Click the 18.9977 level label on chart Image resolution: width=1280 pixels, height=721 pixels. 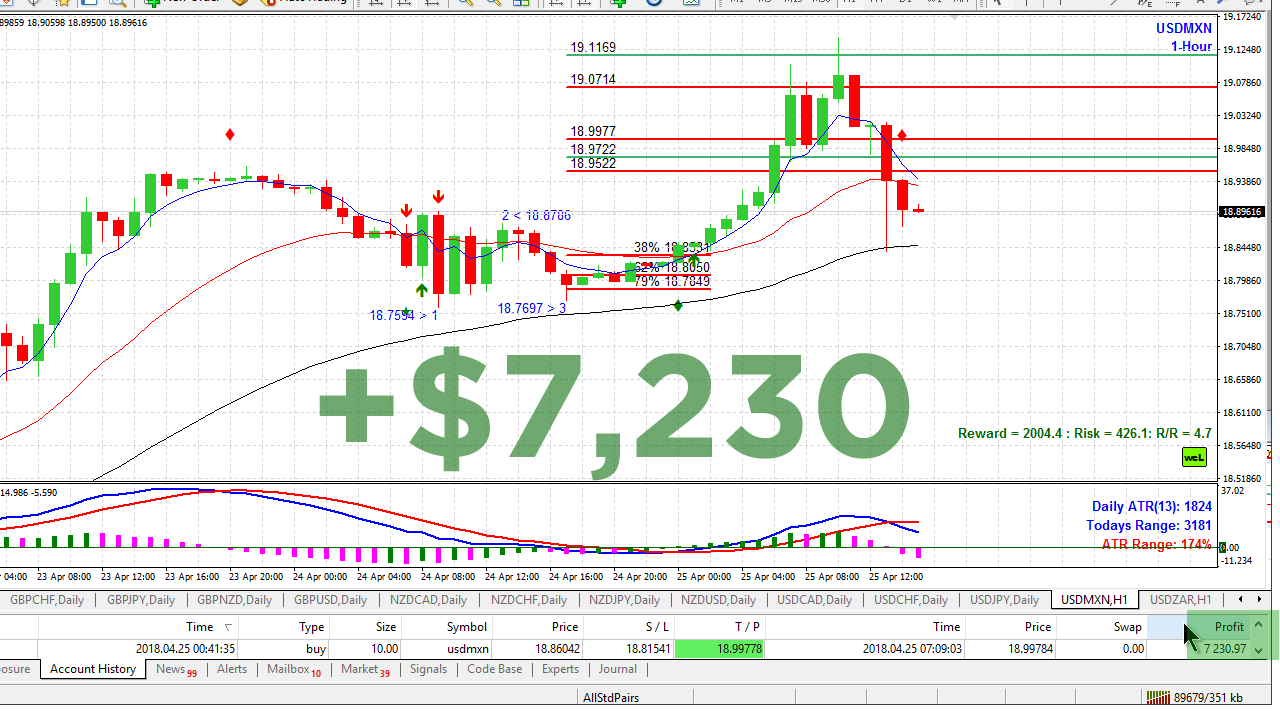(593, 131)
